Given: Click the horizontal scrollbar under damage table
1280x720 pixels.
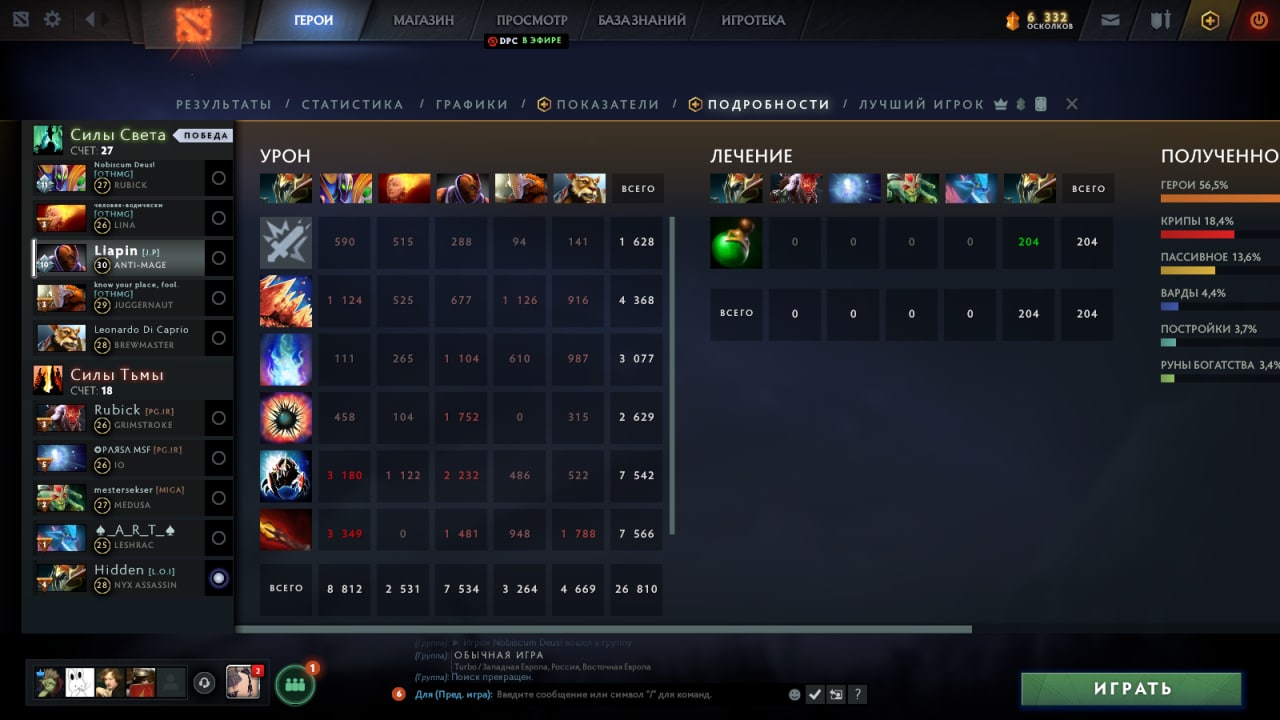Looking at the screenshot, I should (x=604, y=630).
